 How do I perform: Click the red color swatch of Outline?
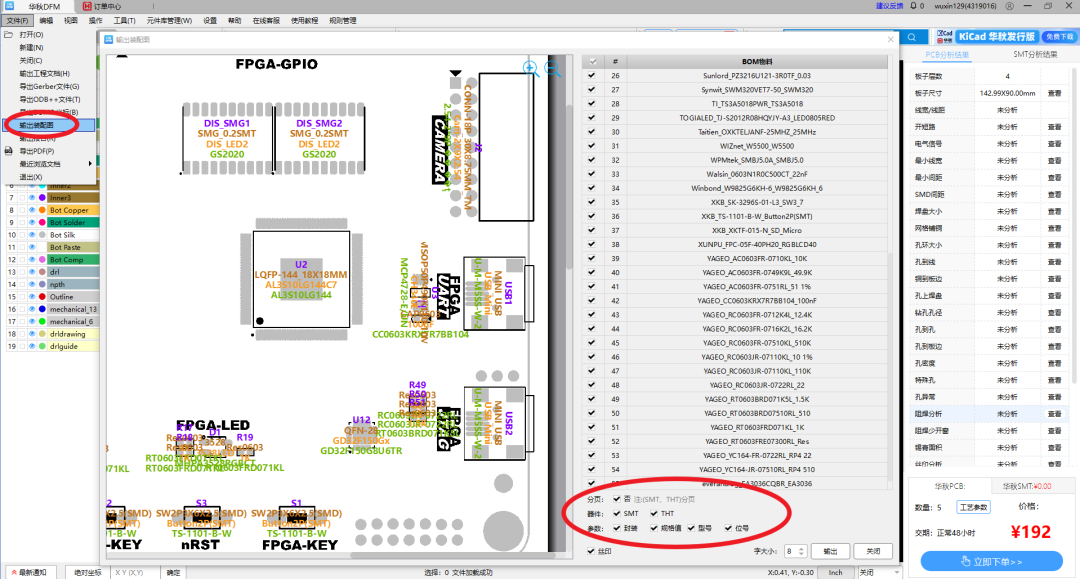42,297
